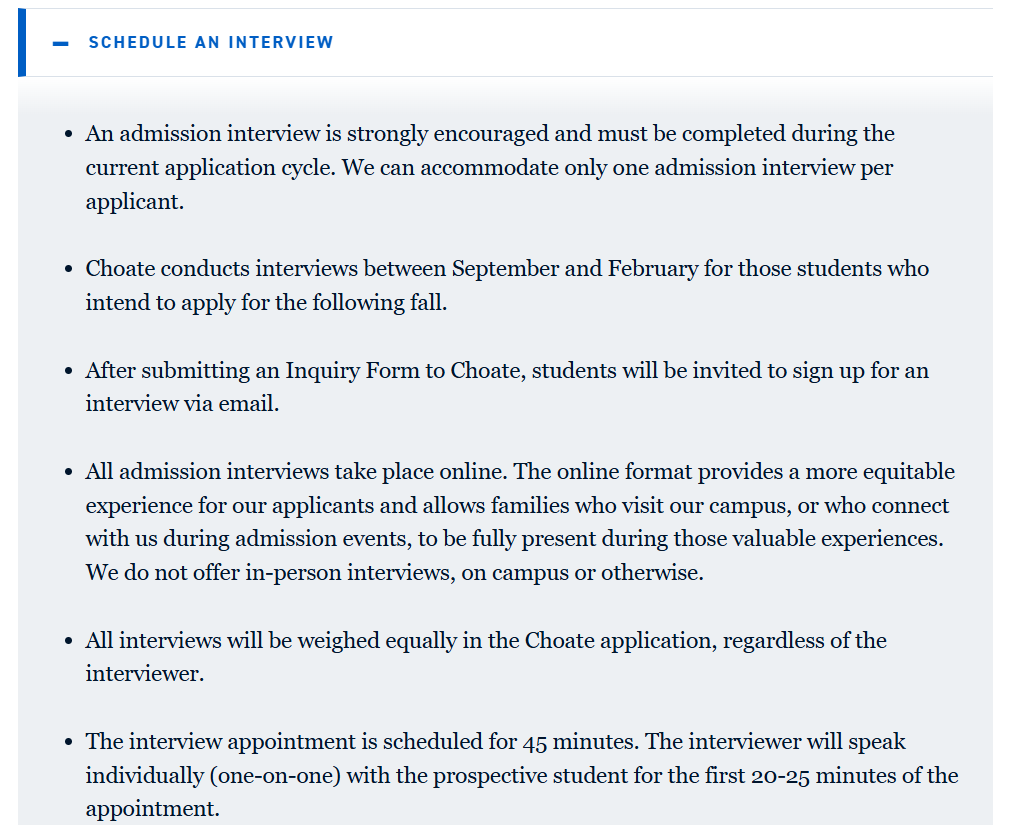Collapse the Schedule an Interview section via minus icon
This screenshot has width=1011, height=825.
[x=61, y=43]
